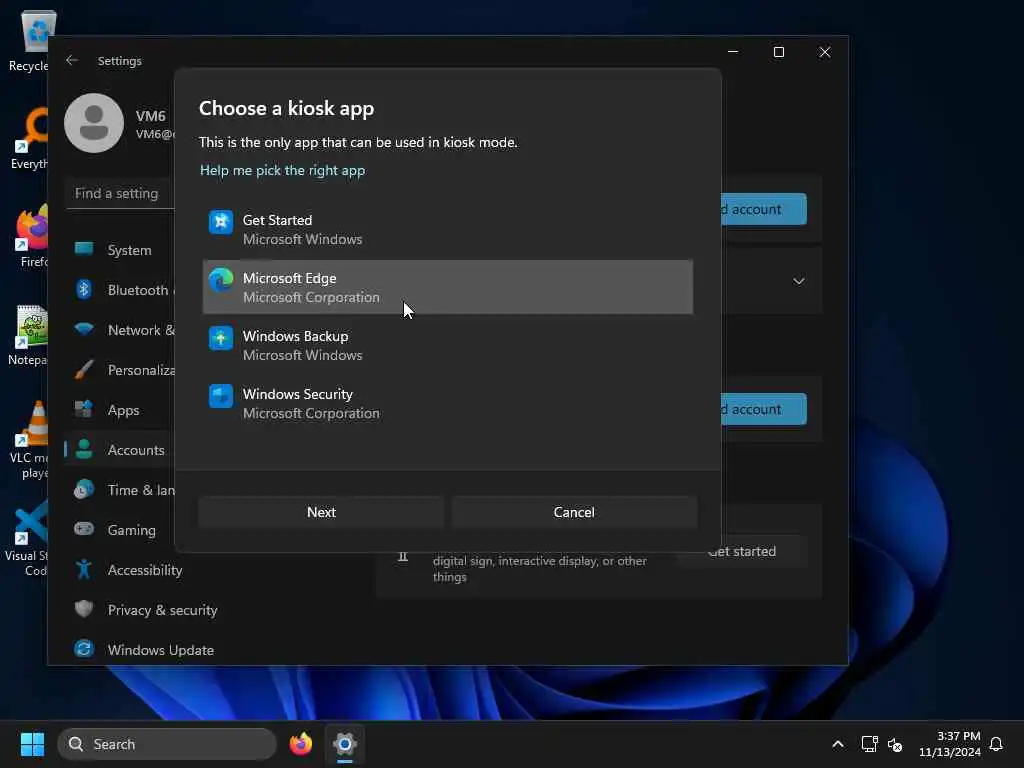Open Windows Update icon in sidebar
Image resolution: width=1024 pixels, height=768 pixels.
(84, 649)
